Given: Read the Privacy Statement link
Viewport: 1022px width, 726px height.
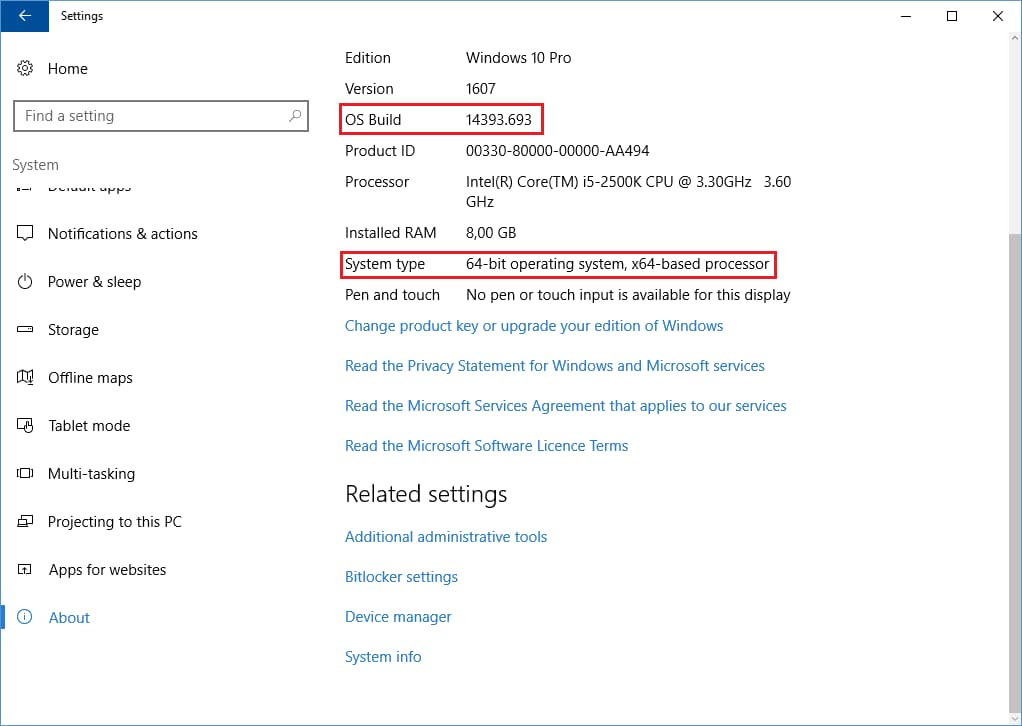Looking at the screenshot, I should (554, 366).
